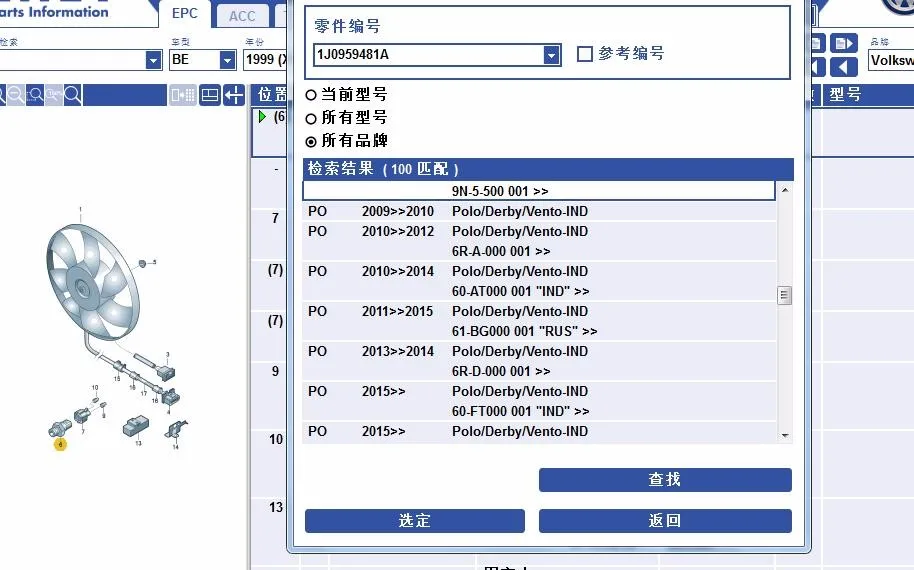Switch to the ACC tab

(242, 16)
